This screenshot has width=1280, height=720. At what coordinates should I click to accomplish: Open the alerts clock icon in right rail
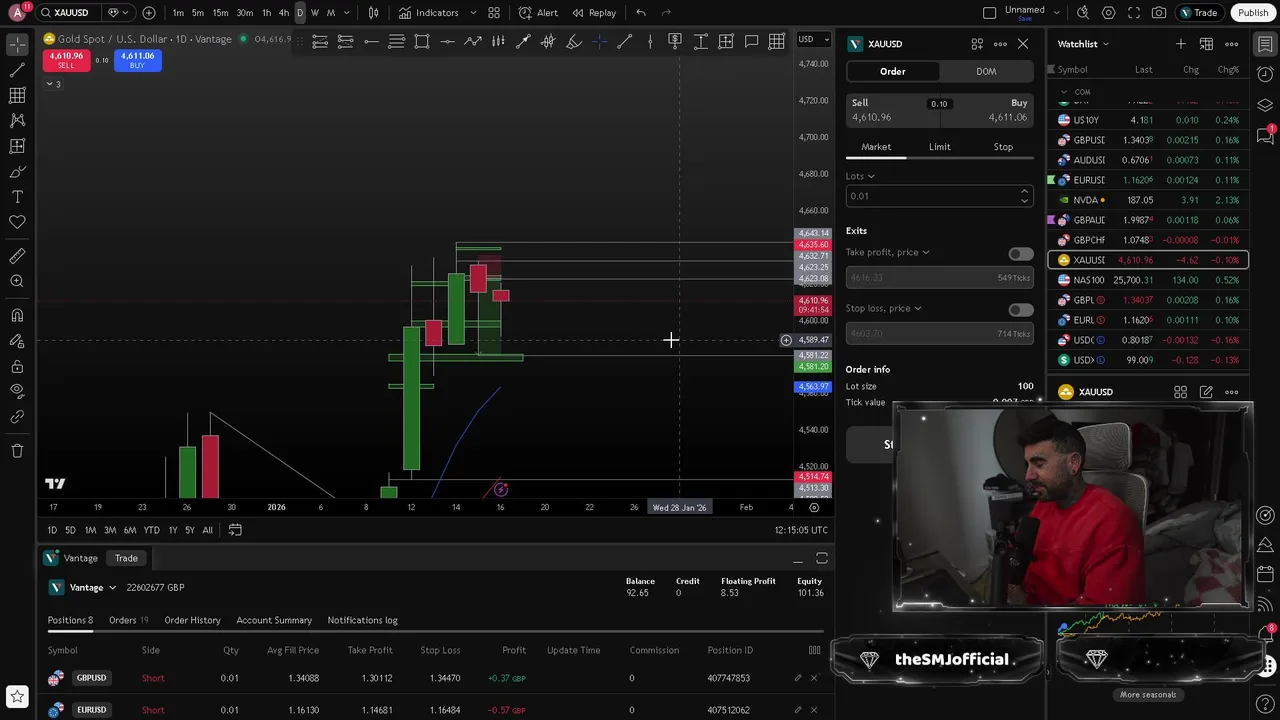tap(1265, 75)
